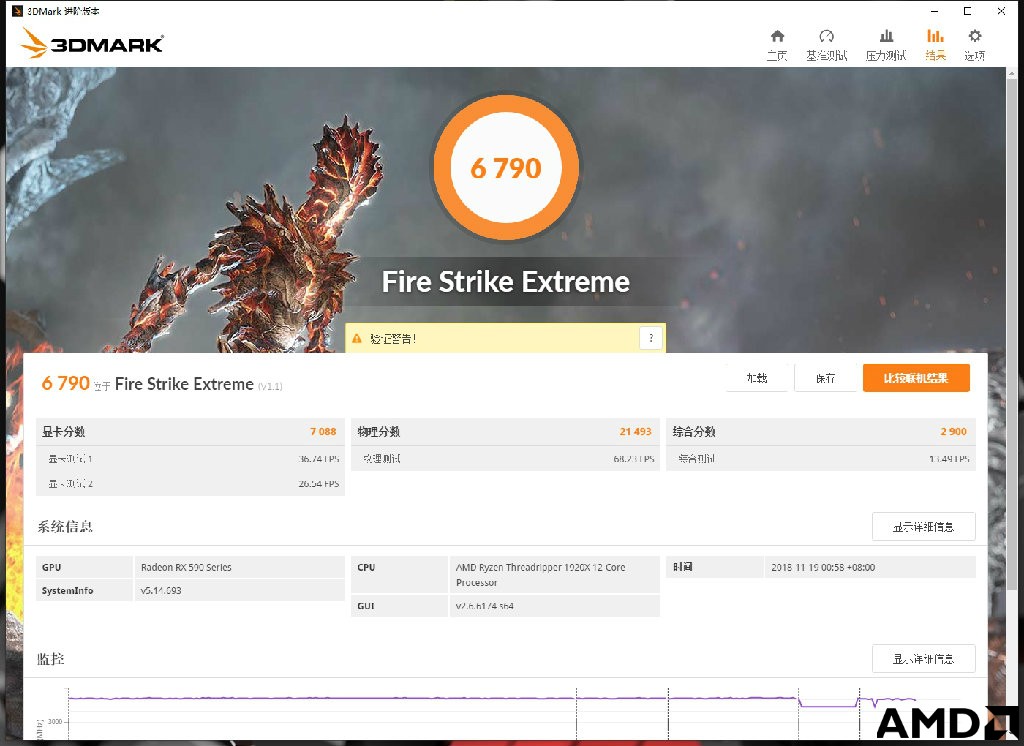Click the 3DMark title bar app icon
Viewport: 1024px width, 746px height.
point(18,10)
